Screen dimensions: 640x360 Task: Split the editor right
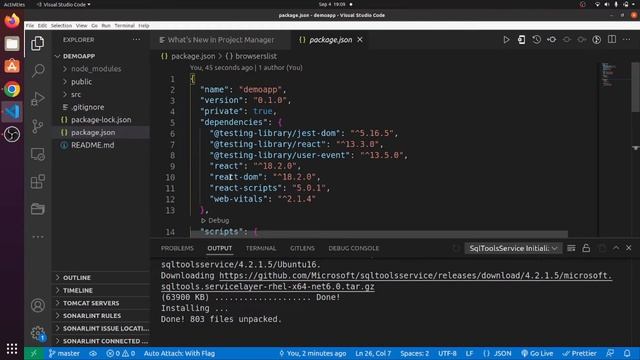point(612,40)
